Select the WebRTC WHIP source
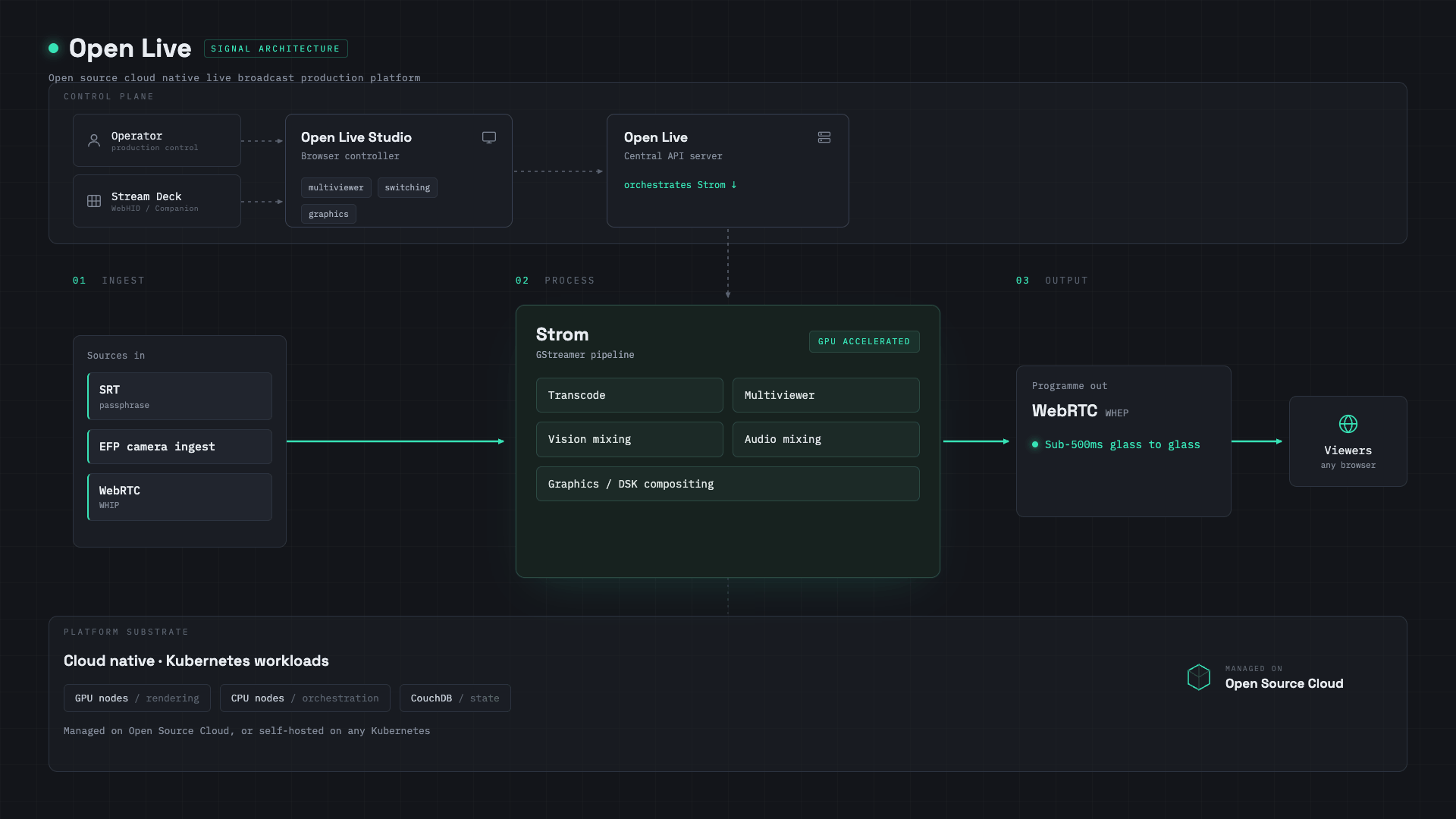 [180, 497]
